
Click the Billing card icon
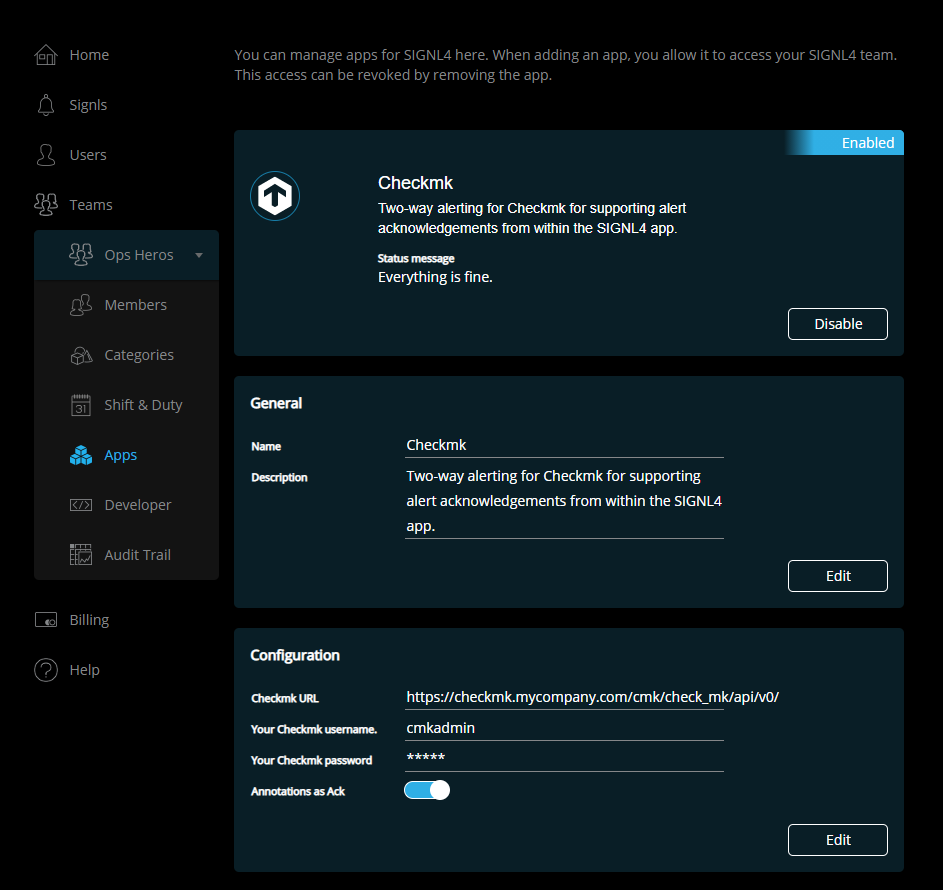coord(46,620)
